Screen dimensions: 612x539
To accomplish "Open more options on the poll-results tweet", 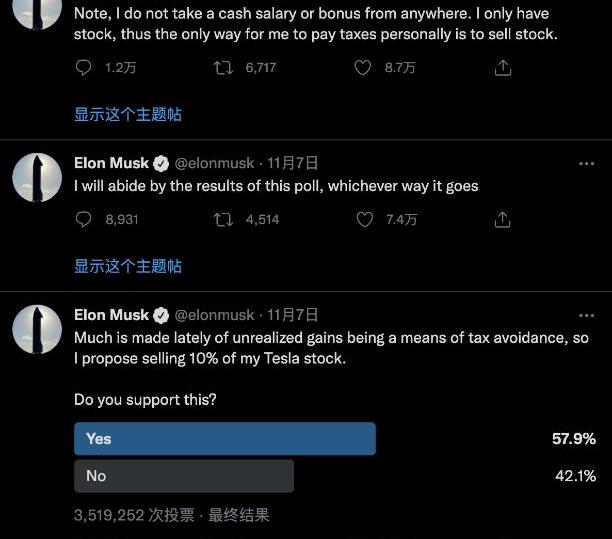I will [x=586, y=163].
